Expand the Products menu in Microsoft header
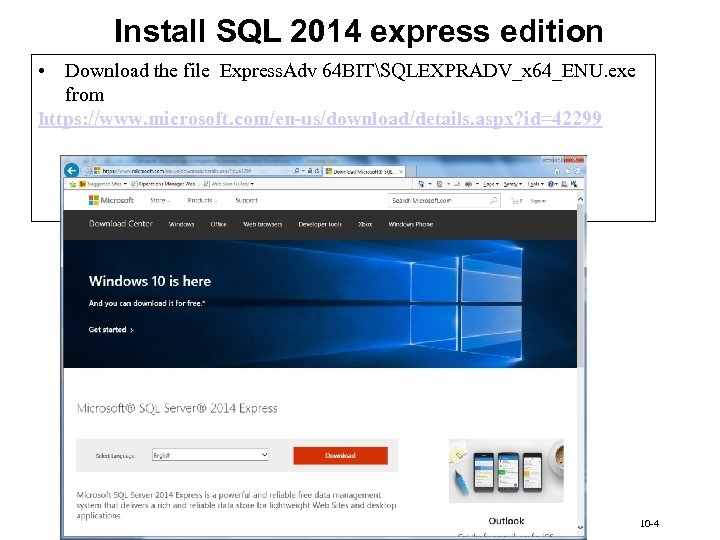The height and width of the screenshot is (540, 720). click(x=202, y=200)
